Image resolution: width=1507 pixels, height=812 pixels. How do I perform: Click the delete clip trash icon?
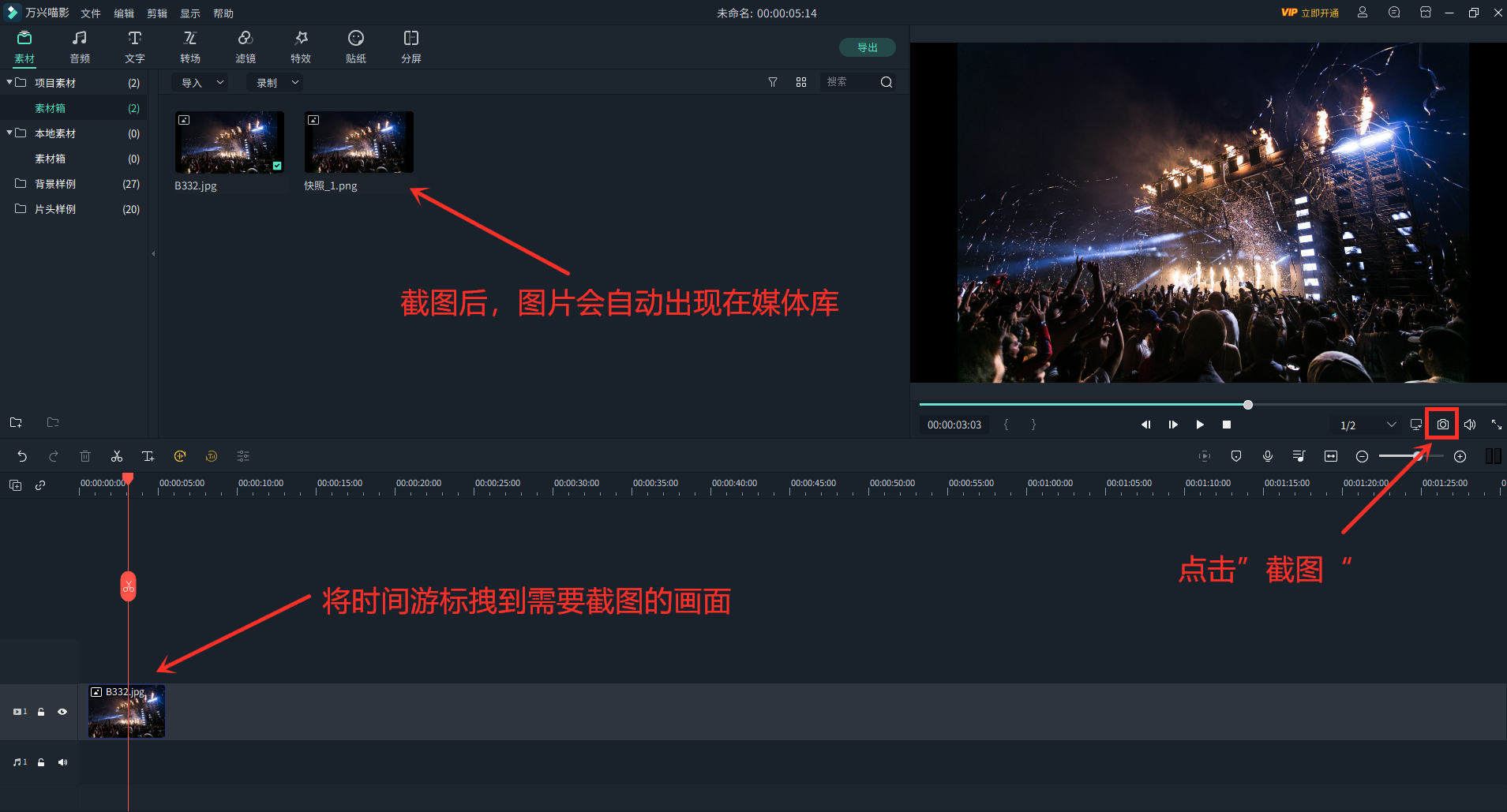85,456
